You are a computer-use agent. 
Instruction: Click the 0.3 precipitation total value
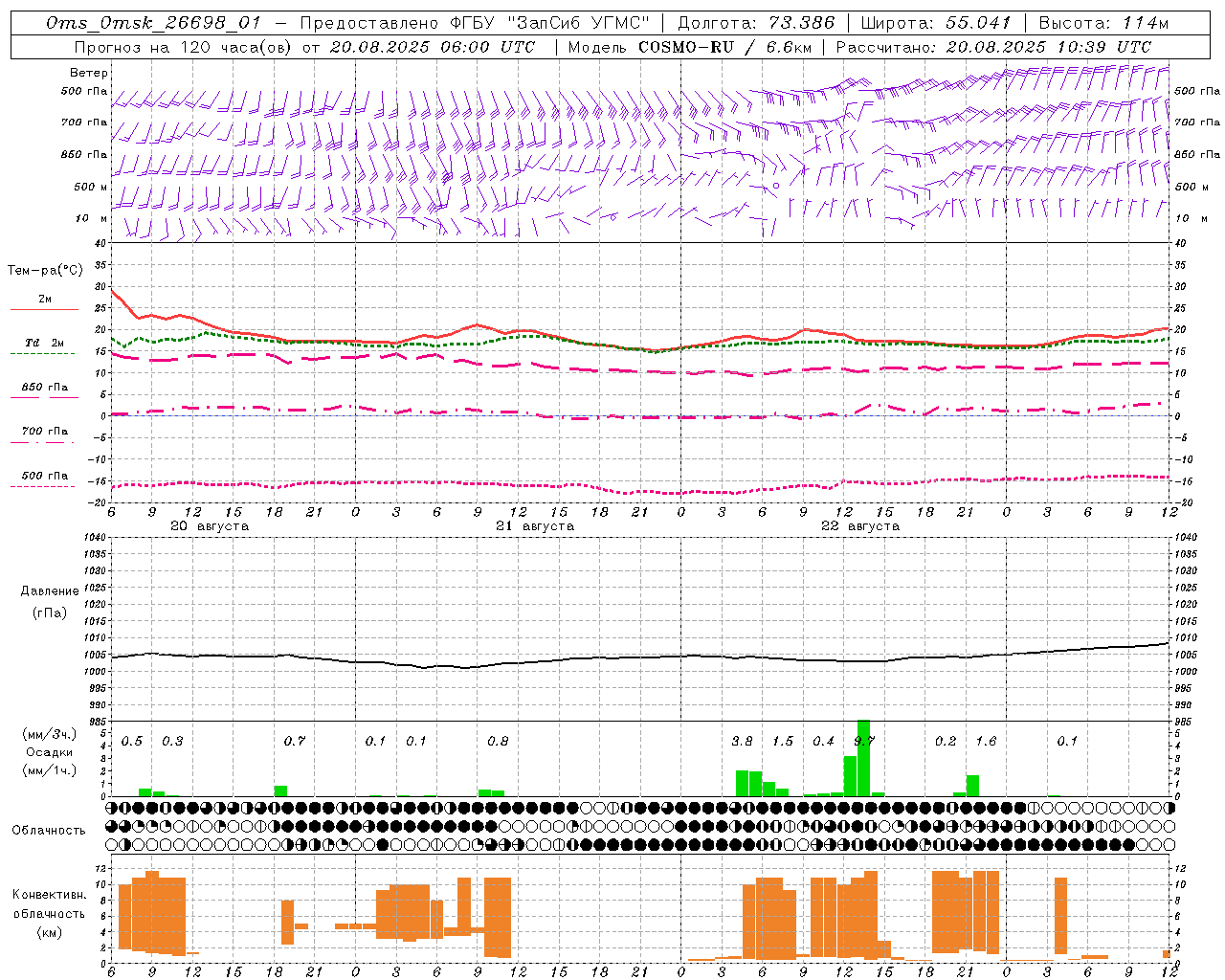coord(172,742)
